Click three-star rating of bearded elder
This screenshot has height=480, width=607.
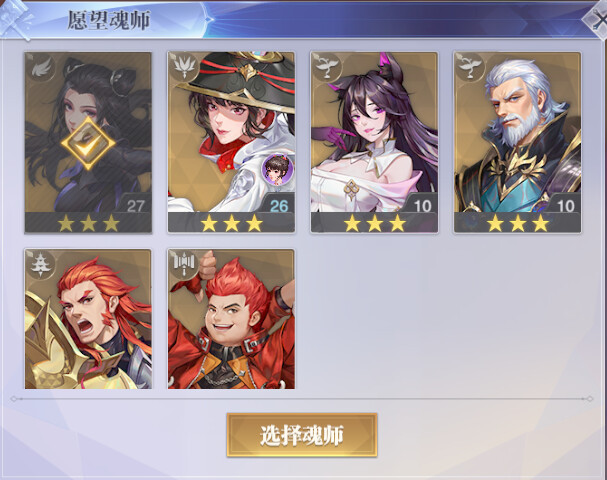pos(517,223)
